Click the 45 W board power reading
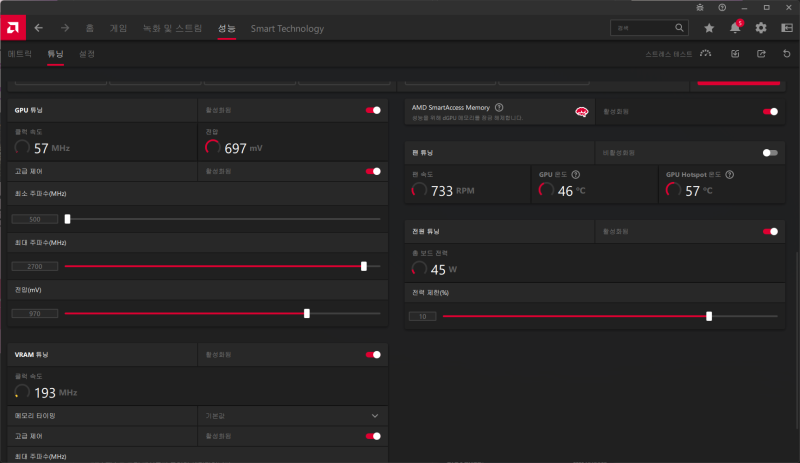Screen dimensions: 800x463 [x=444, y=270]
